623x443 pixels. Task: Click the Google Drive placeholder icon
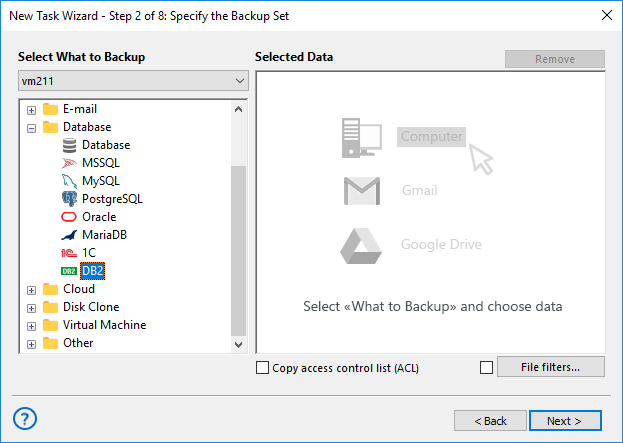click(361, 246)
